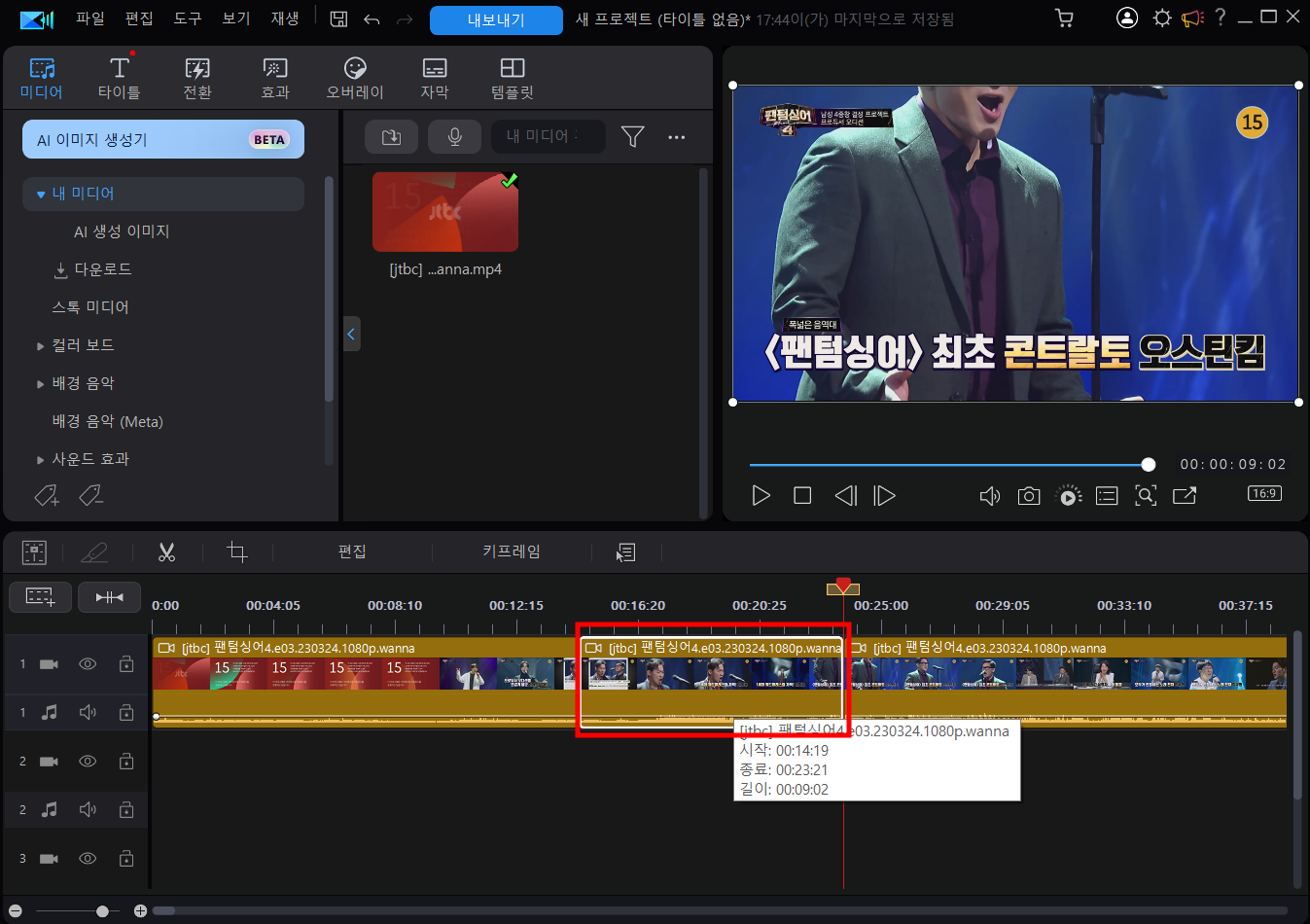Open the 보기 menu
The width and height of the screenshot is (1310, 924).
click(236, 18)
